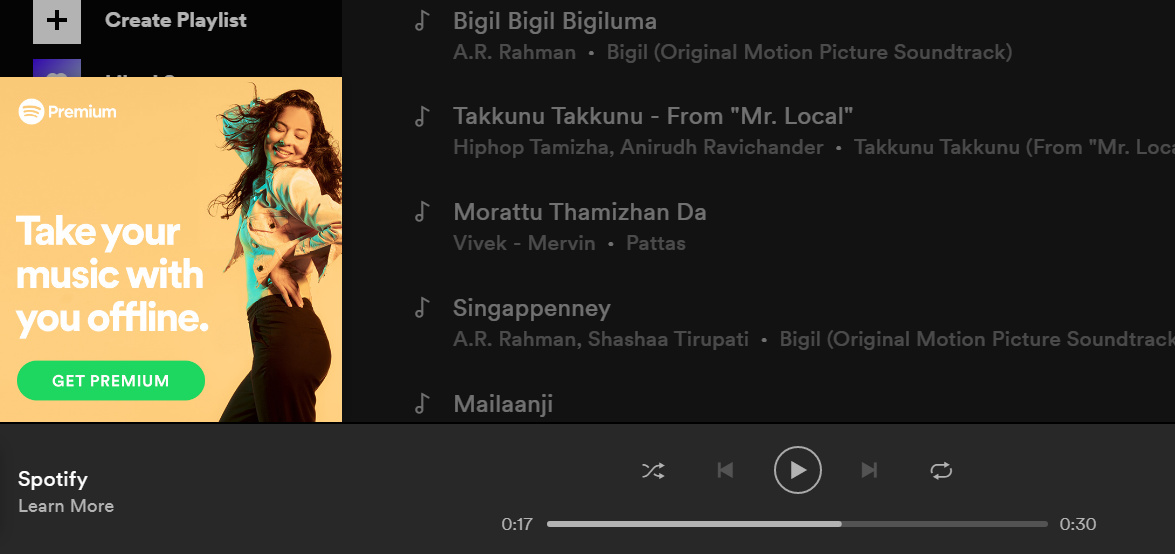Open the Pattas album link
This screenshot has width=1175, height=554.
pos(656,243)
